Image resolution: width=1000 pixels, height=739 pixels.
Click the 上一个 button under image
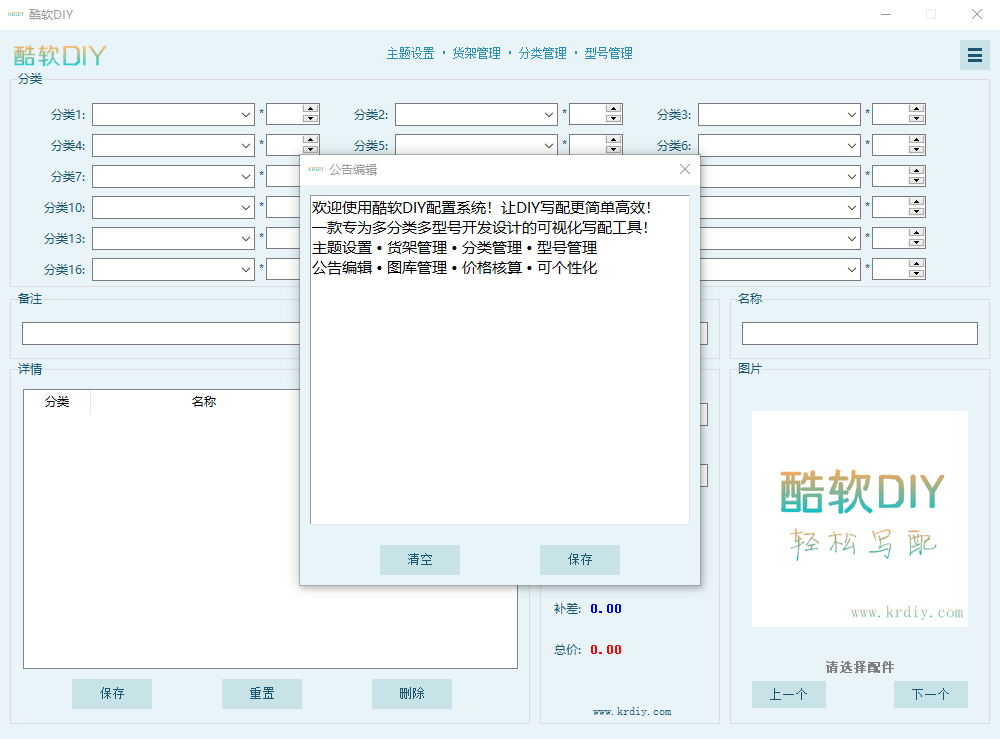point(788,694)
